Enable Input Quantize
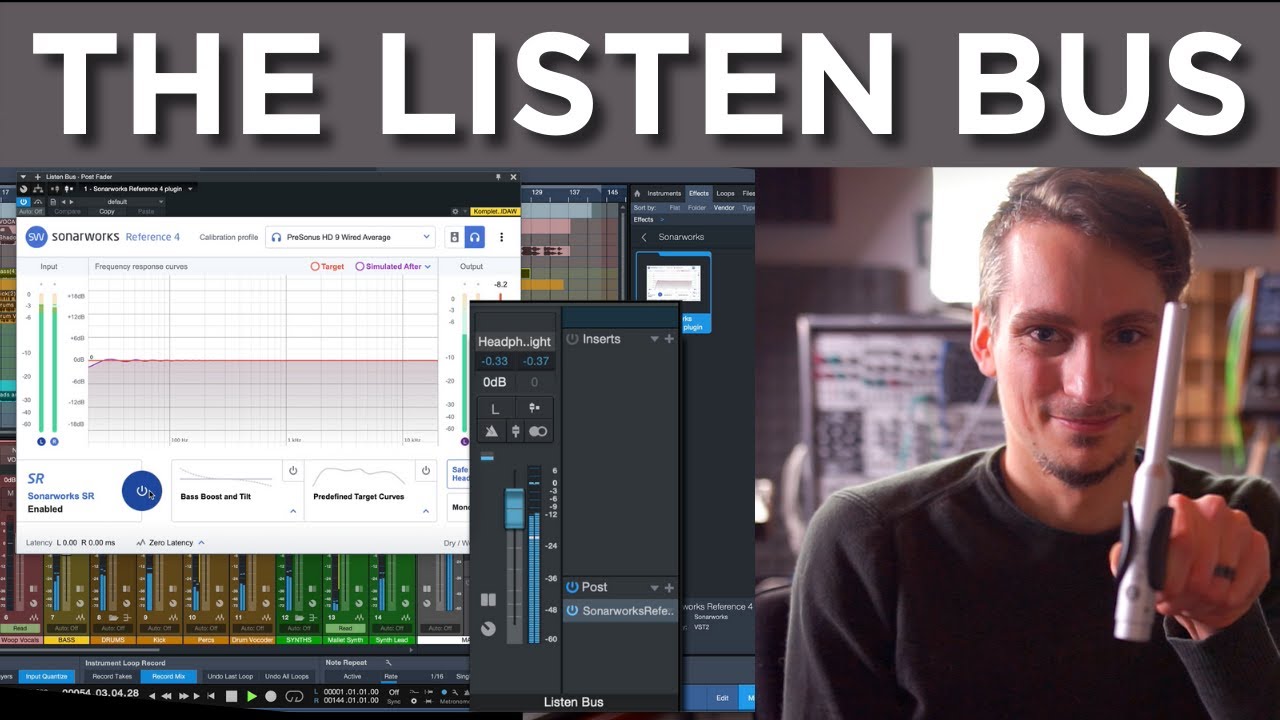The height and width of the screenshot is (720, 1280). [47, 676]
